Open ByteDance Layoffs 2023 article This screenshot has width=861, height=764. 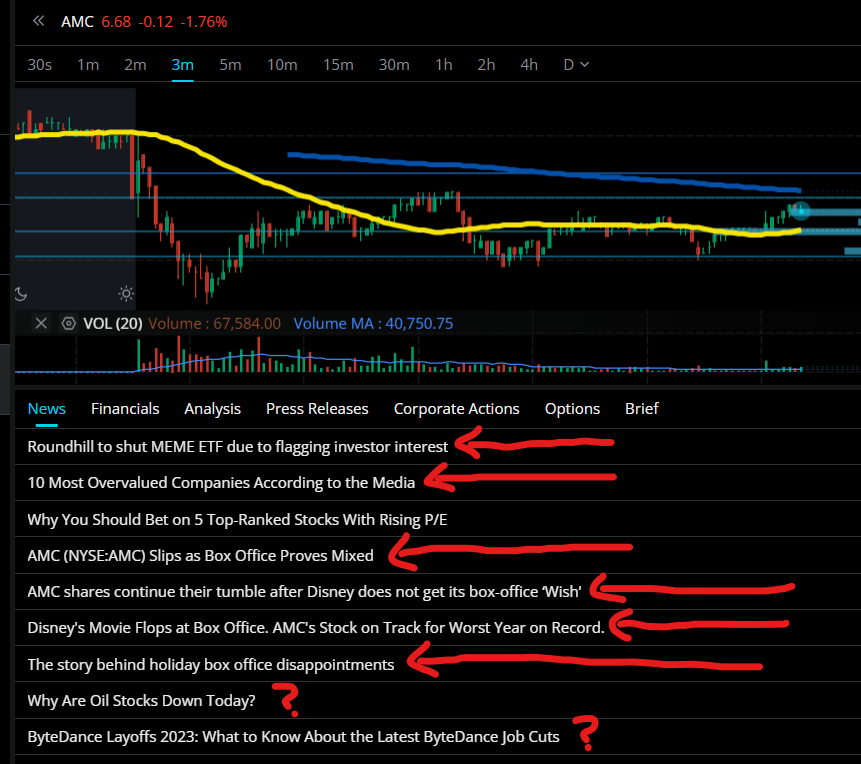(294, 737)
